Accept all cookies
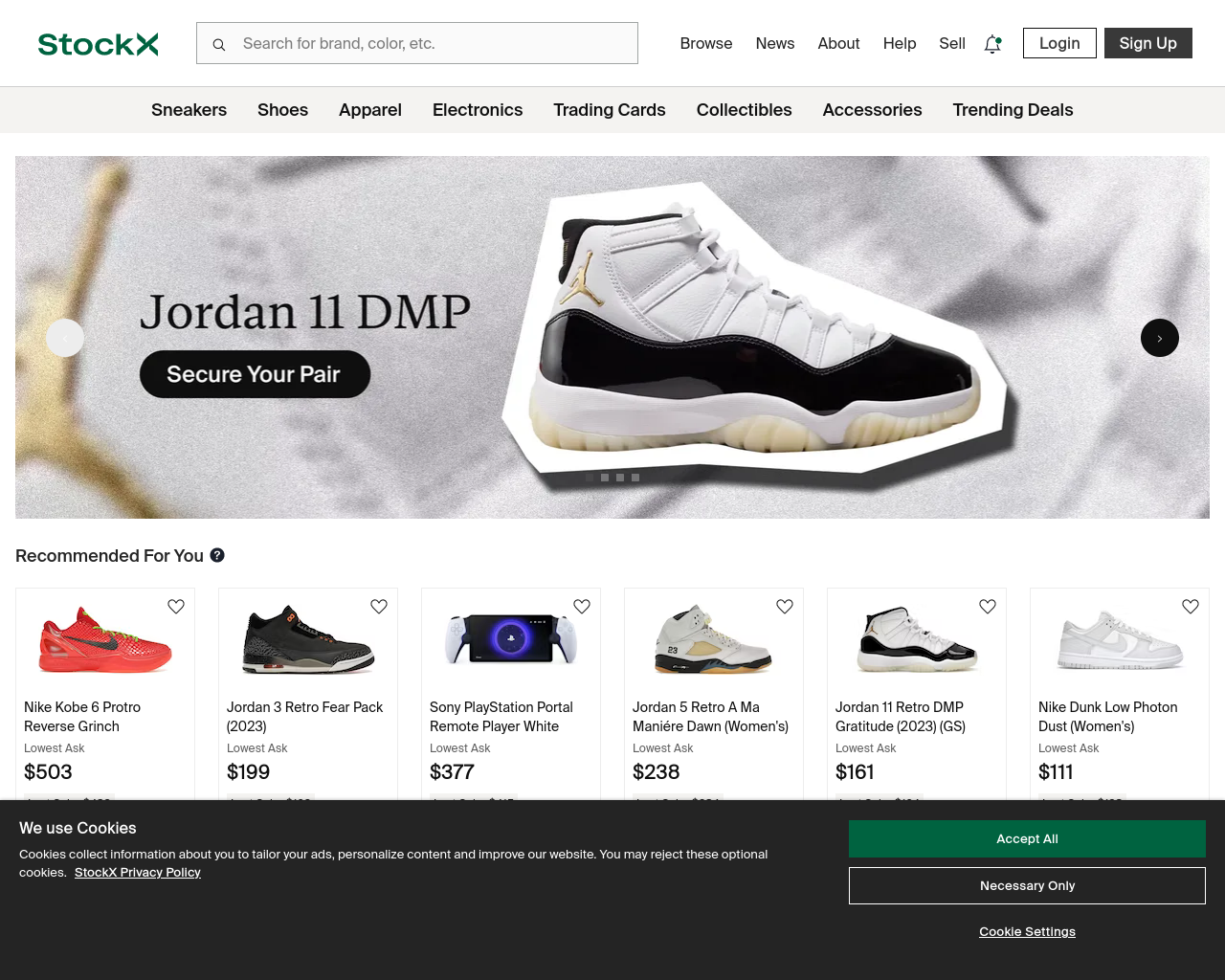Viewport: 1225px width, 980px height. point(1027,838)
